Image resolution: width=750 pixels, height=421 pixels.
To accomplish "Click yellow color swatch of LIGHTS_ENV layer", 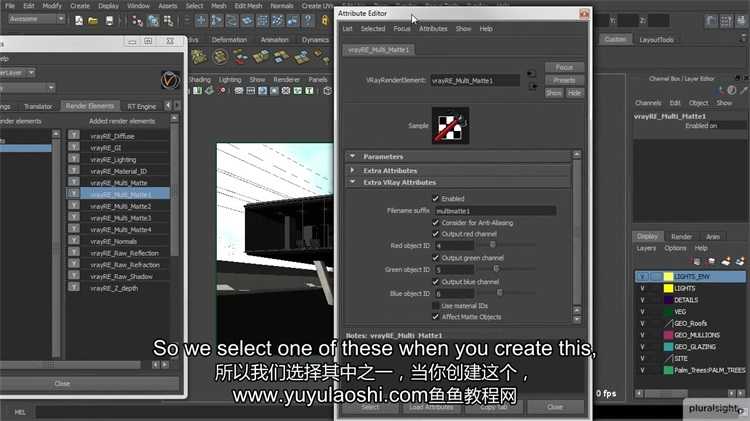I will click(668, 277).
